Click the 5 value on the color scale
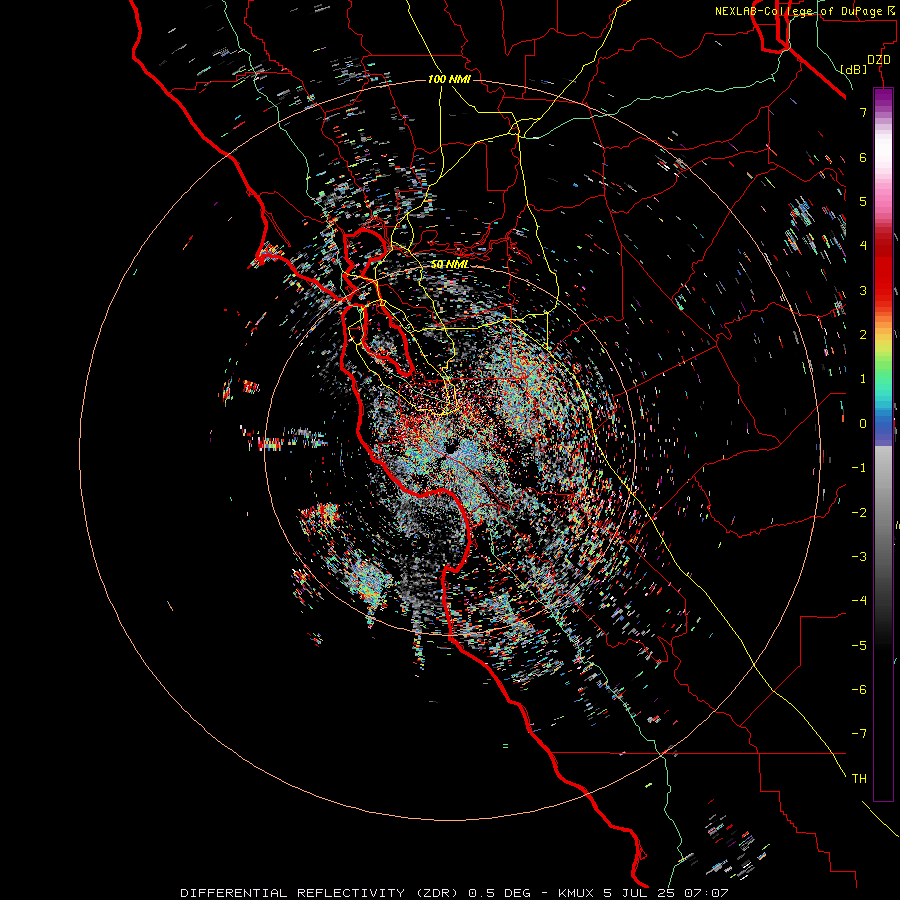Screen dimensions: 900x900 863,201
